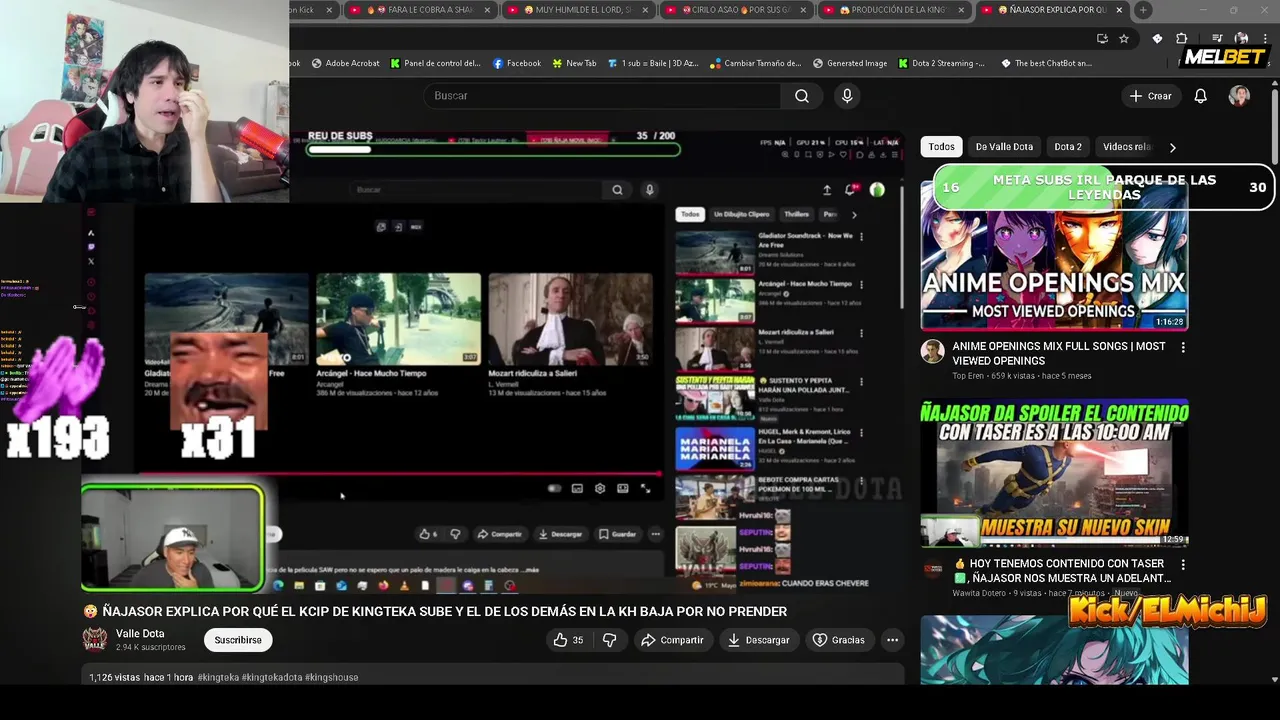Open the 'Panel de control del...' bookmark
The width and height of the screenshot is (1280, 720).
[436, 63]
